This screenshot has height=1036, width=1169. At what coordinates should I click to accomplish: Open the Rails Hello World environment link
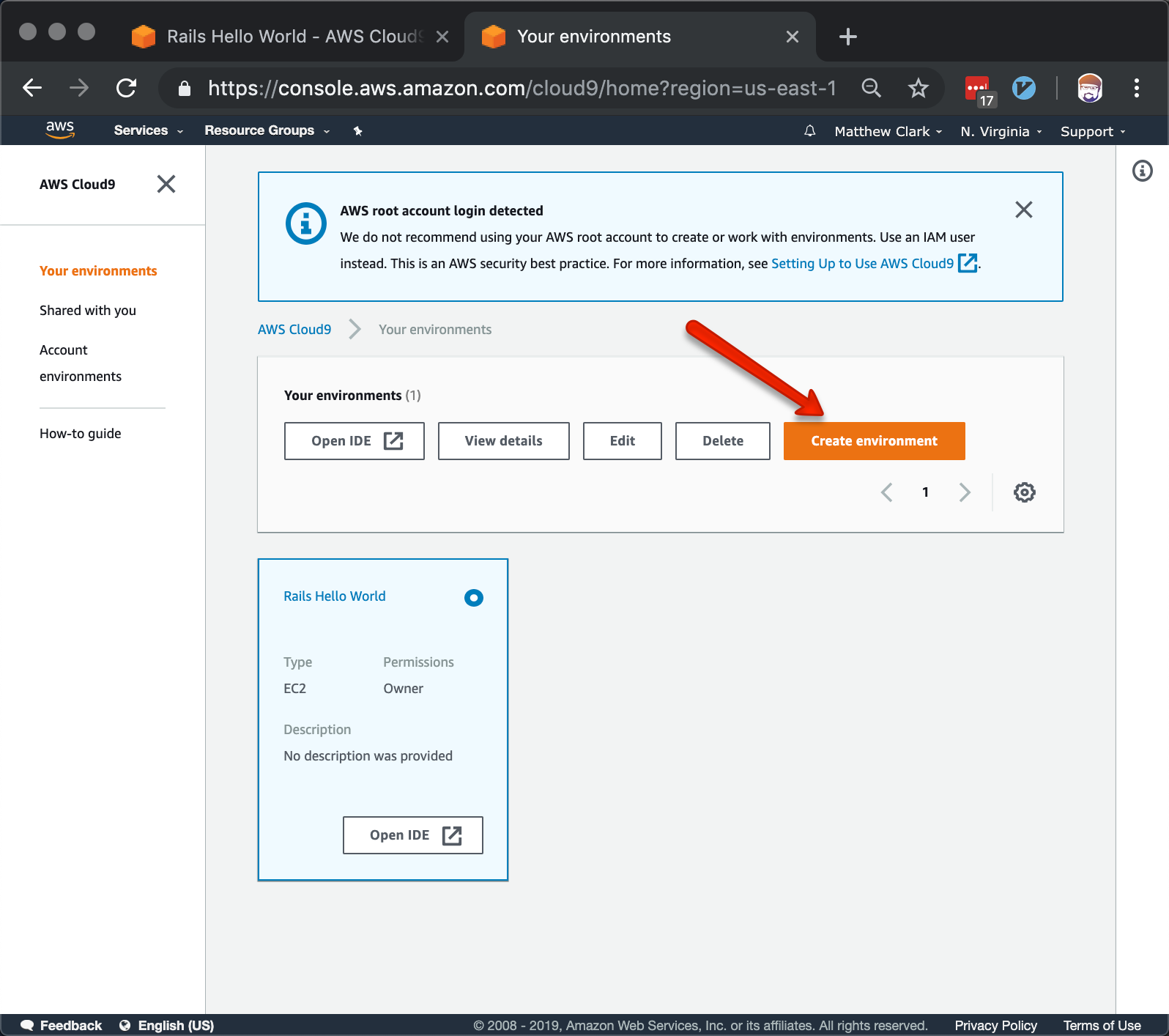(335, 596)
